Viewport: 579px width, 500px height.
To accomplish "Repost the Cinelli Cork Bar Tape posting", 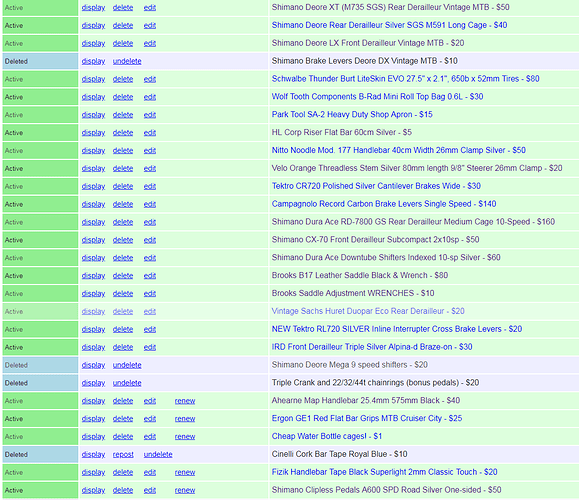I will 123,454.
